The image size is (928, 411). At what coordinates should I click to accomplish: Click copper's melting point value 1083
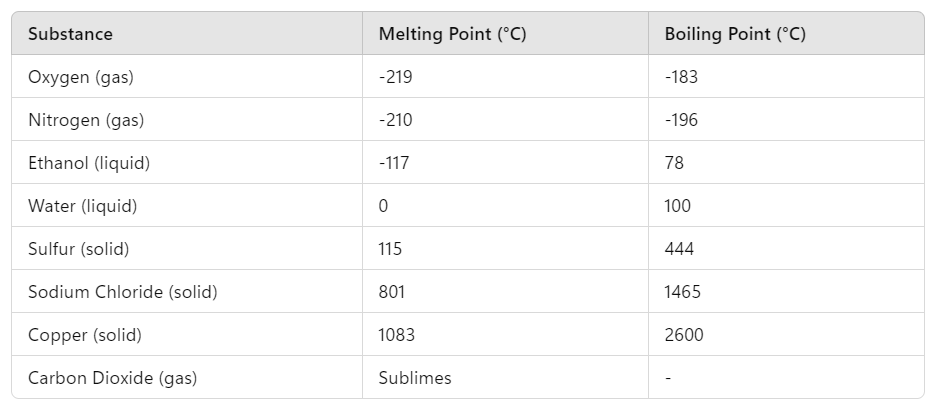(x=397, y=335)
